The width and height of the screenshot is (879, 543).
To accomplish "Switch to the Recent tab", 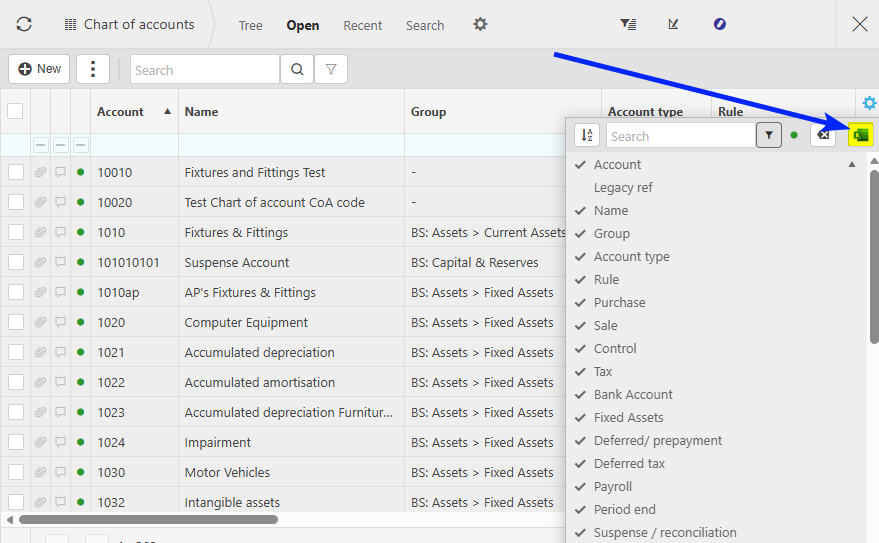I will click(x=362, y=25).
